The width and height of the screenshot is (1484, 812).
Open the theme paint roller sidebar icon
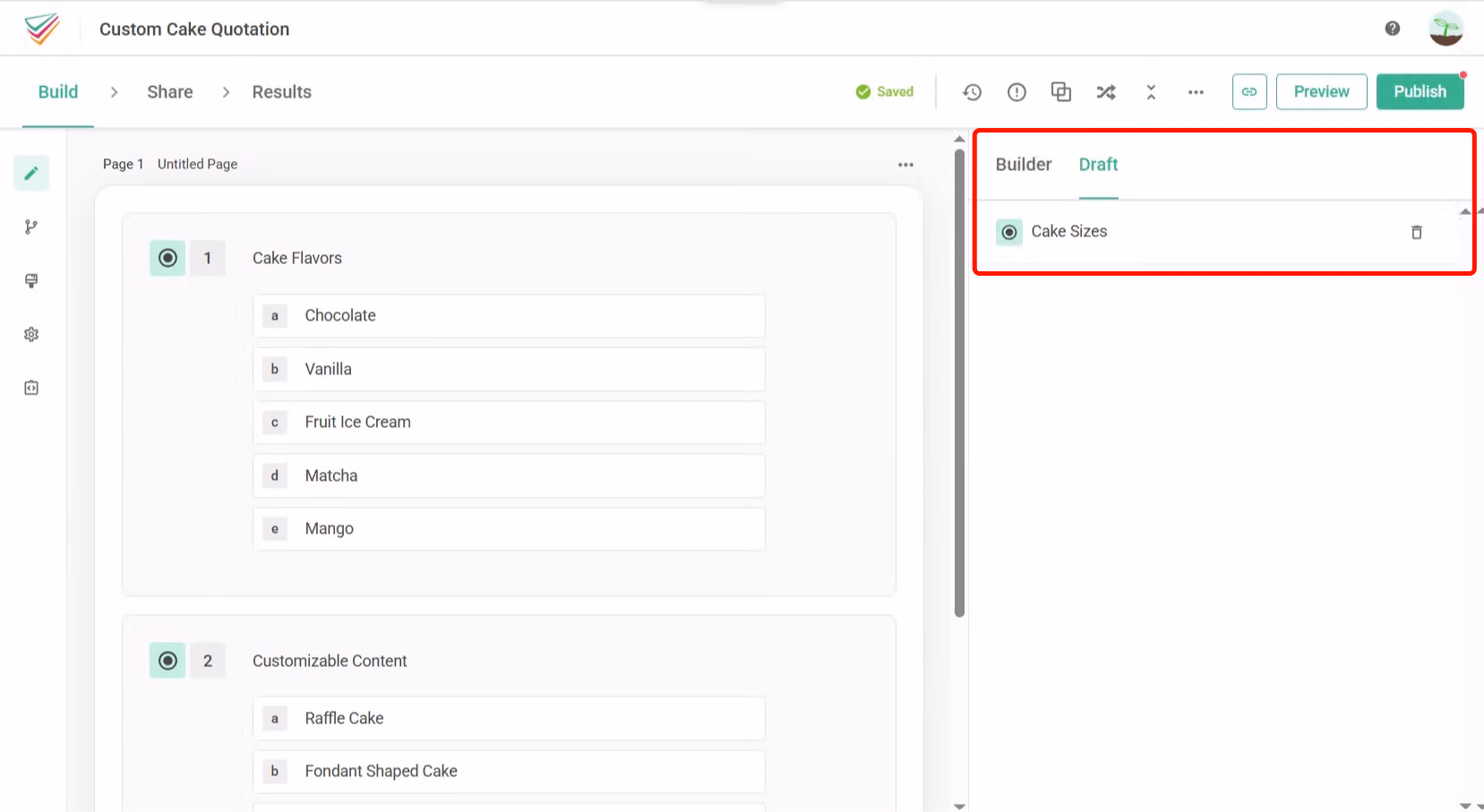click(31, 281)
